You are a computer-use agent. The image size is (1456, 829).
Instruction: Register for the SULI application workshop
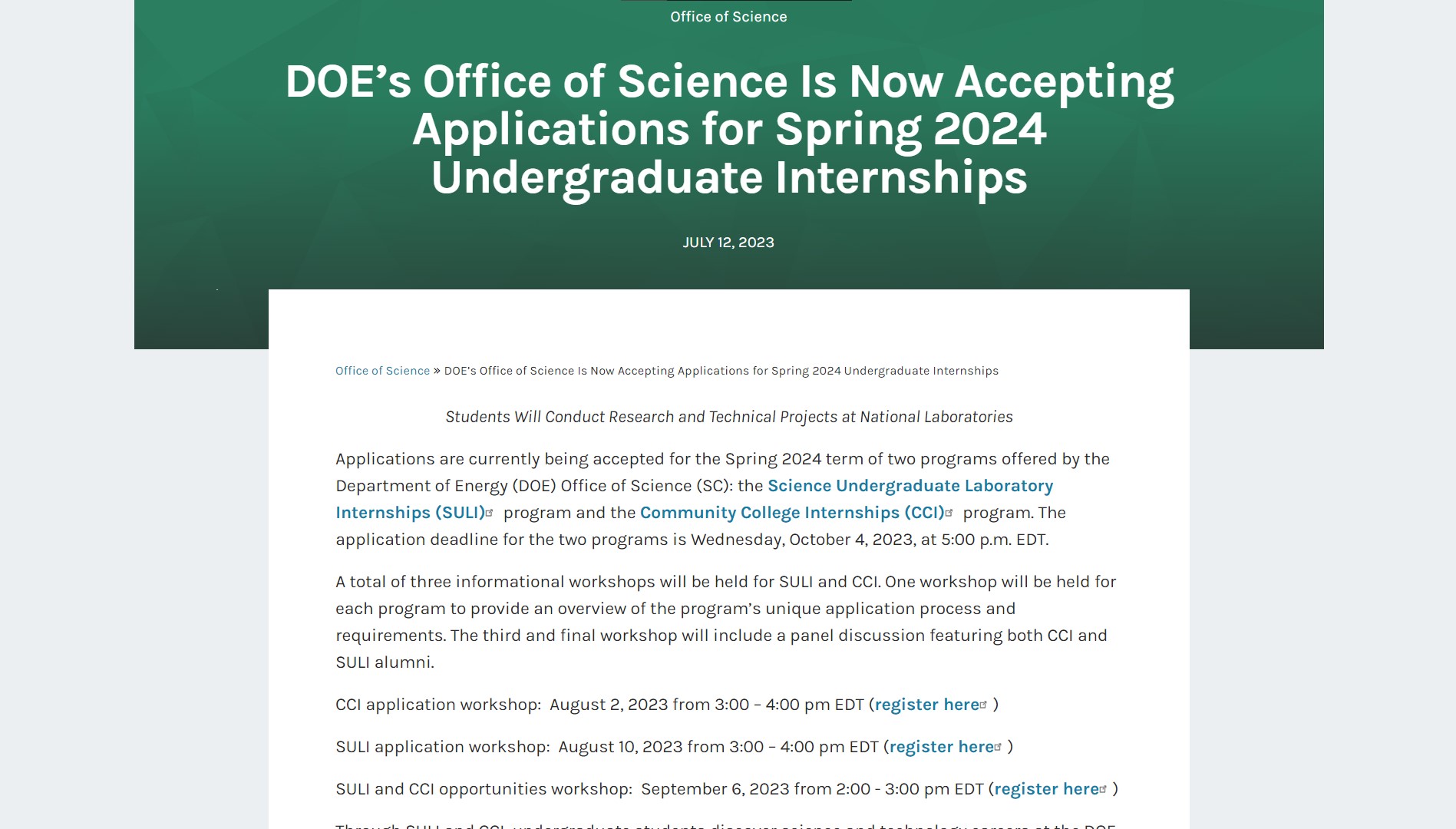click(x=942, y=747)
